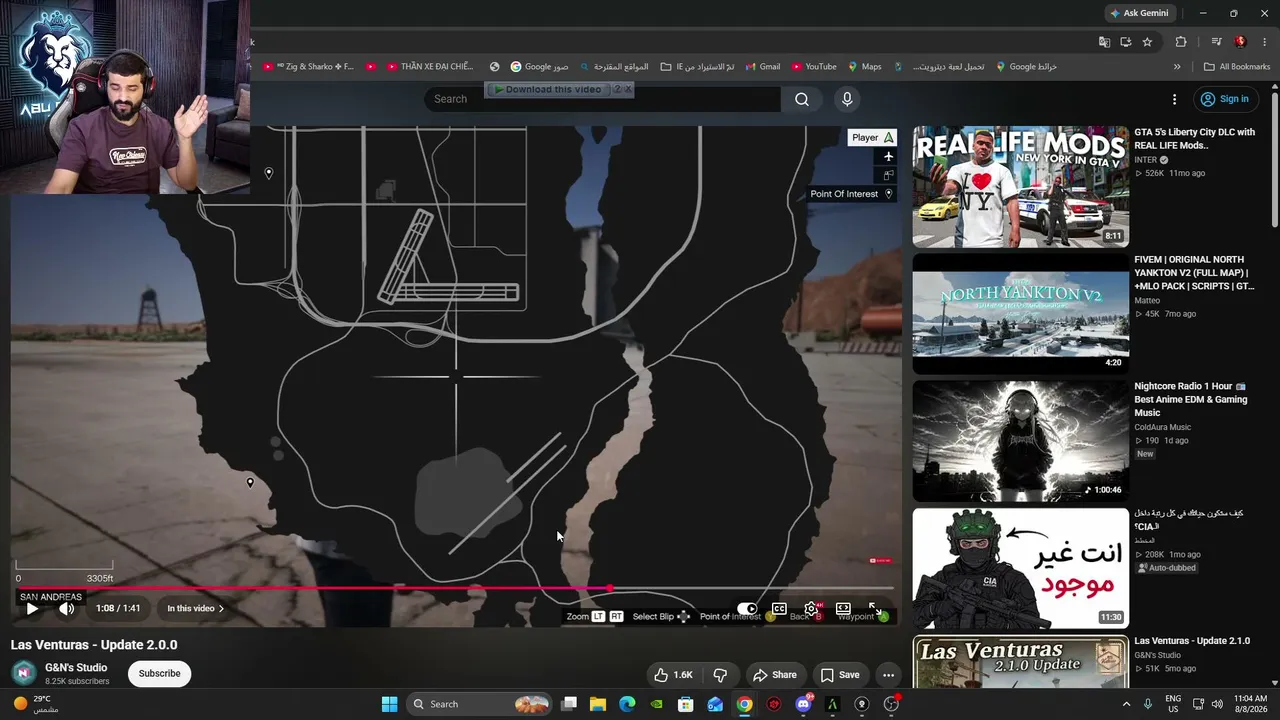Open G&N's Studio channel avatar
1280x720 pixels.
point(24,673)
